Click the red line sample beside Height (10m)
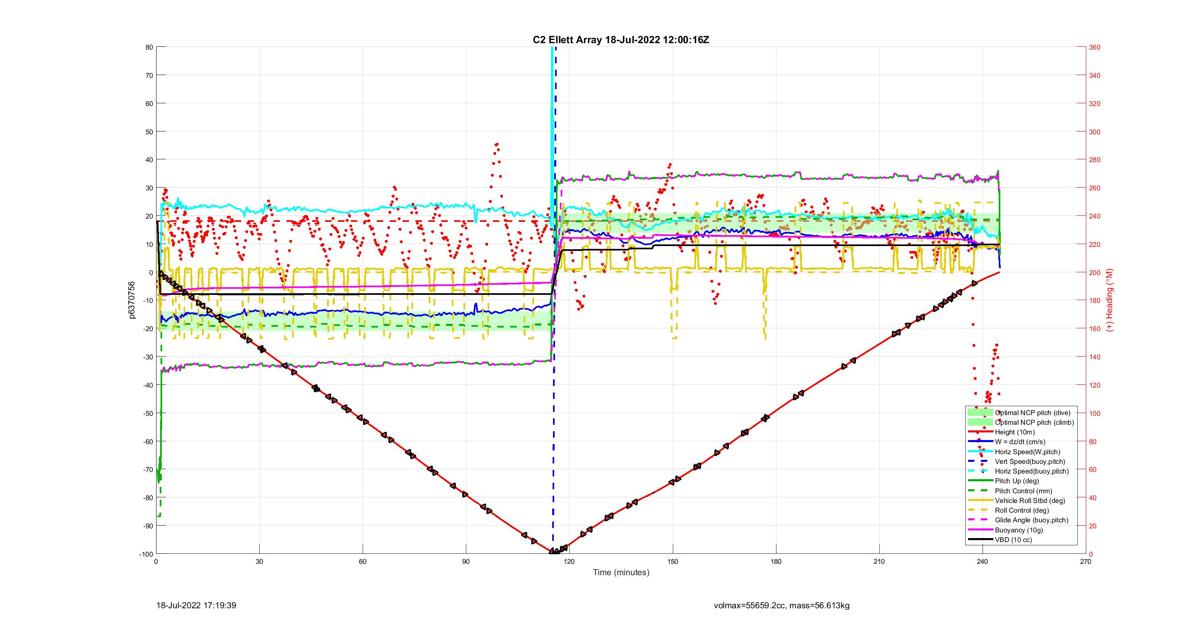 pos(980,432)
